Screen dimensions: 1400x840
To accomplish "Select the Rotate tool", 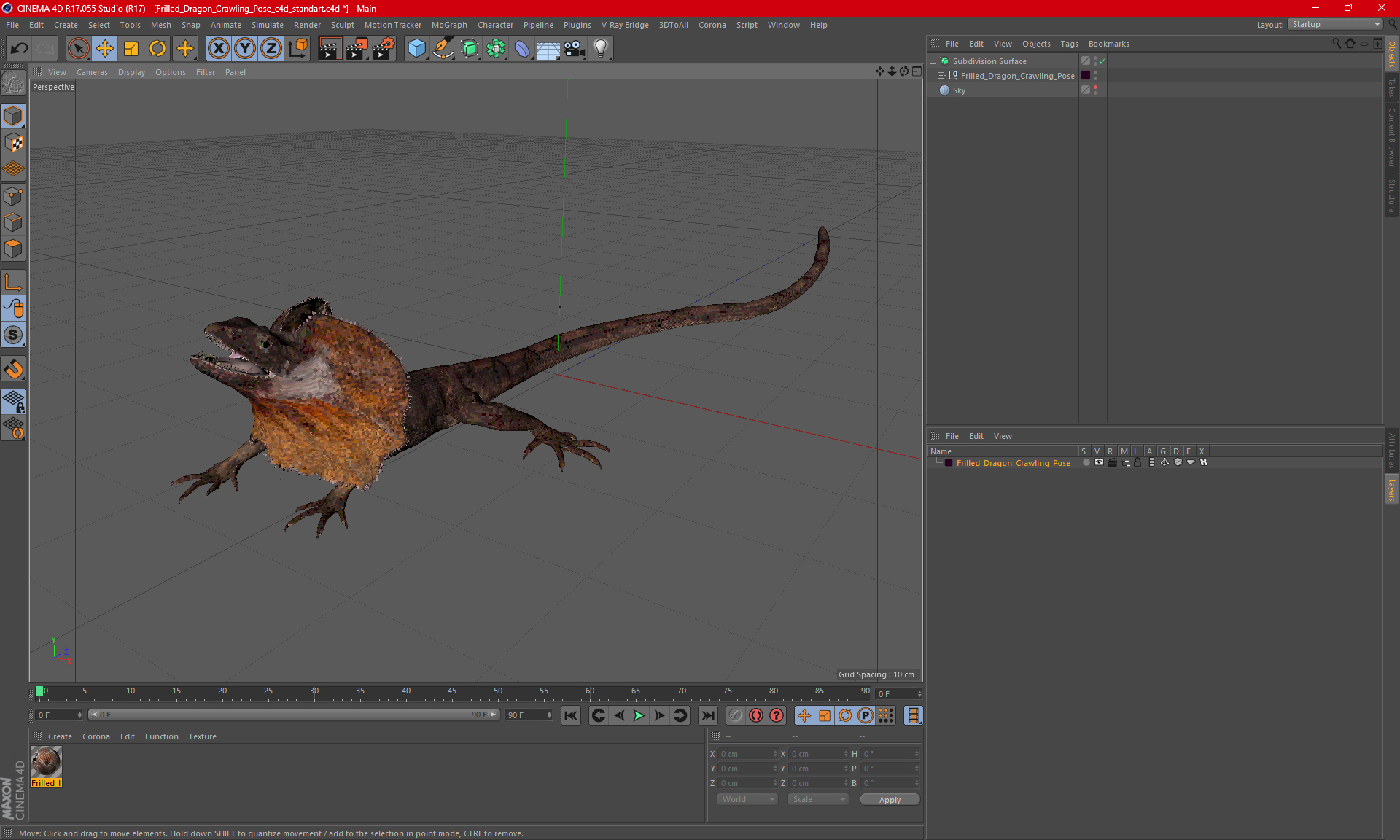I will [157, 49].
